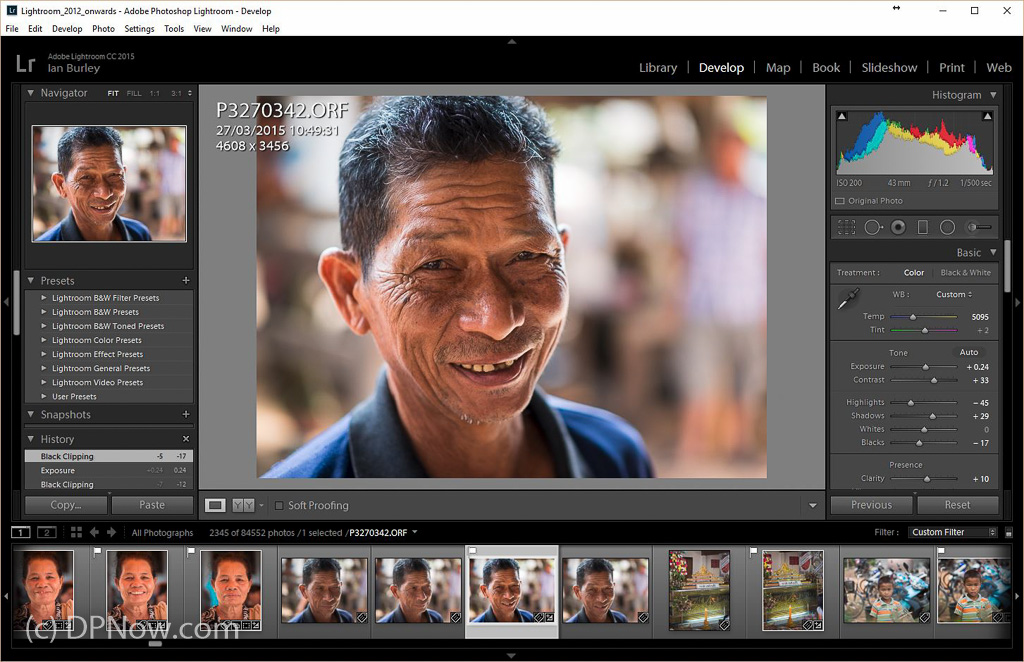Toggle the shadow clipping indicator in Histogram
1024x662 pixels.
pyautogui.click(x=842, y=117)
